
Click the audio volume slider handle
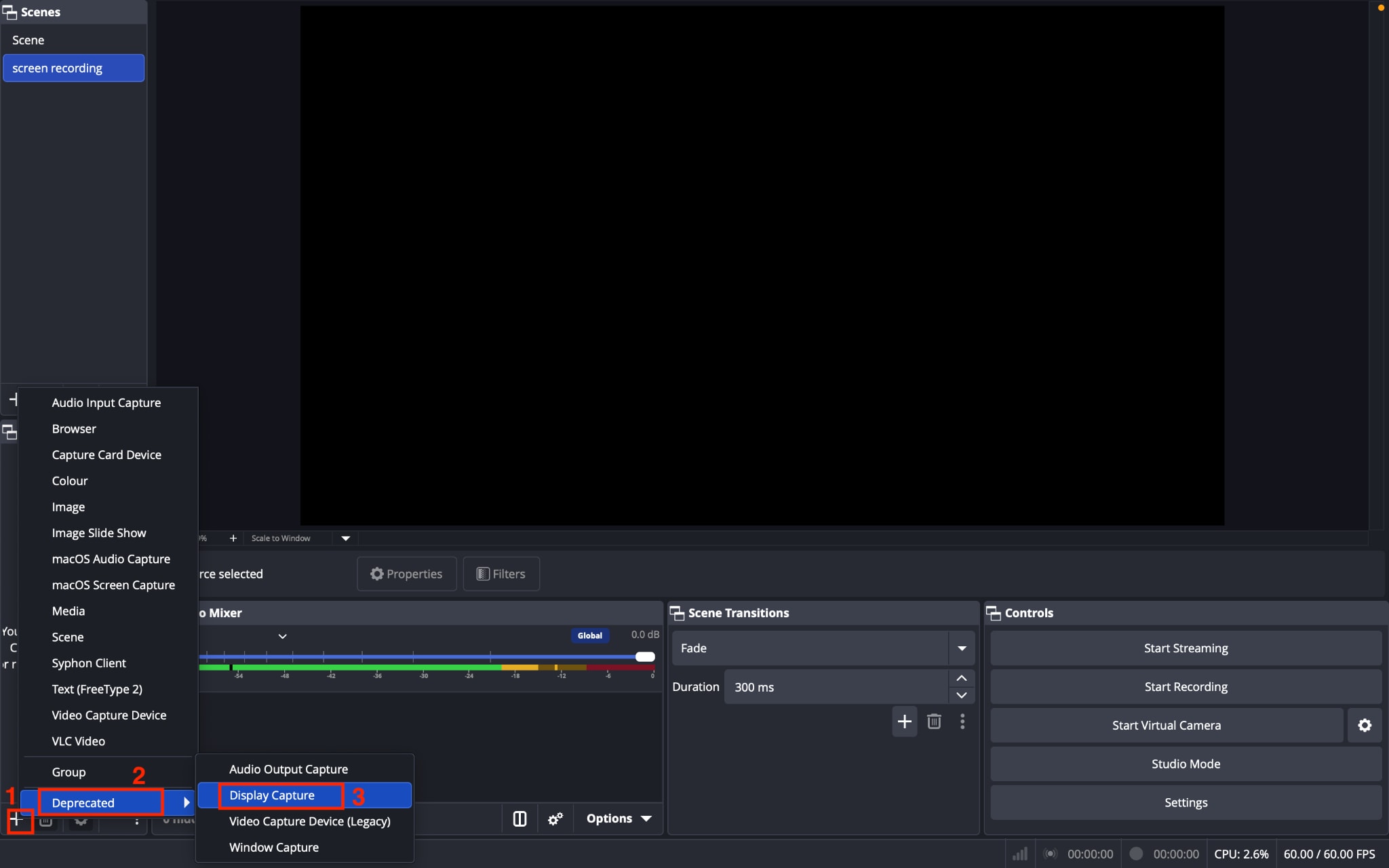point(645,656)
